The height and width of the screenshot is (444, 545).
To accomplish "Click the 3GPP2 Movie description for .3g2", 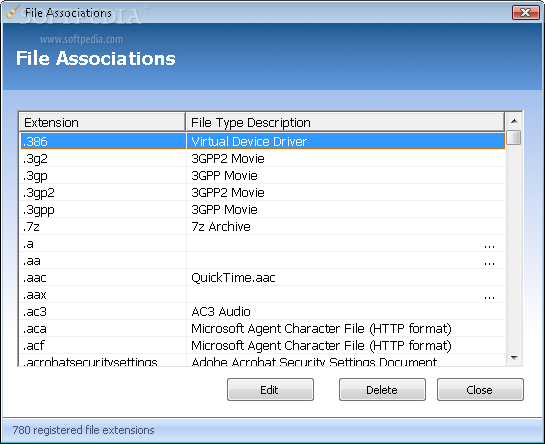I will tap(228, 159).
